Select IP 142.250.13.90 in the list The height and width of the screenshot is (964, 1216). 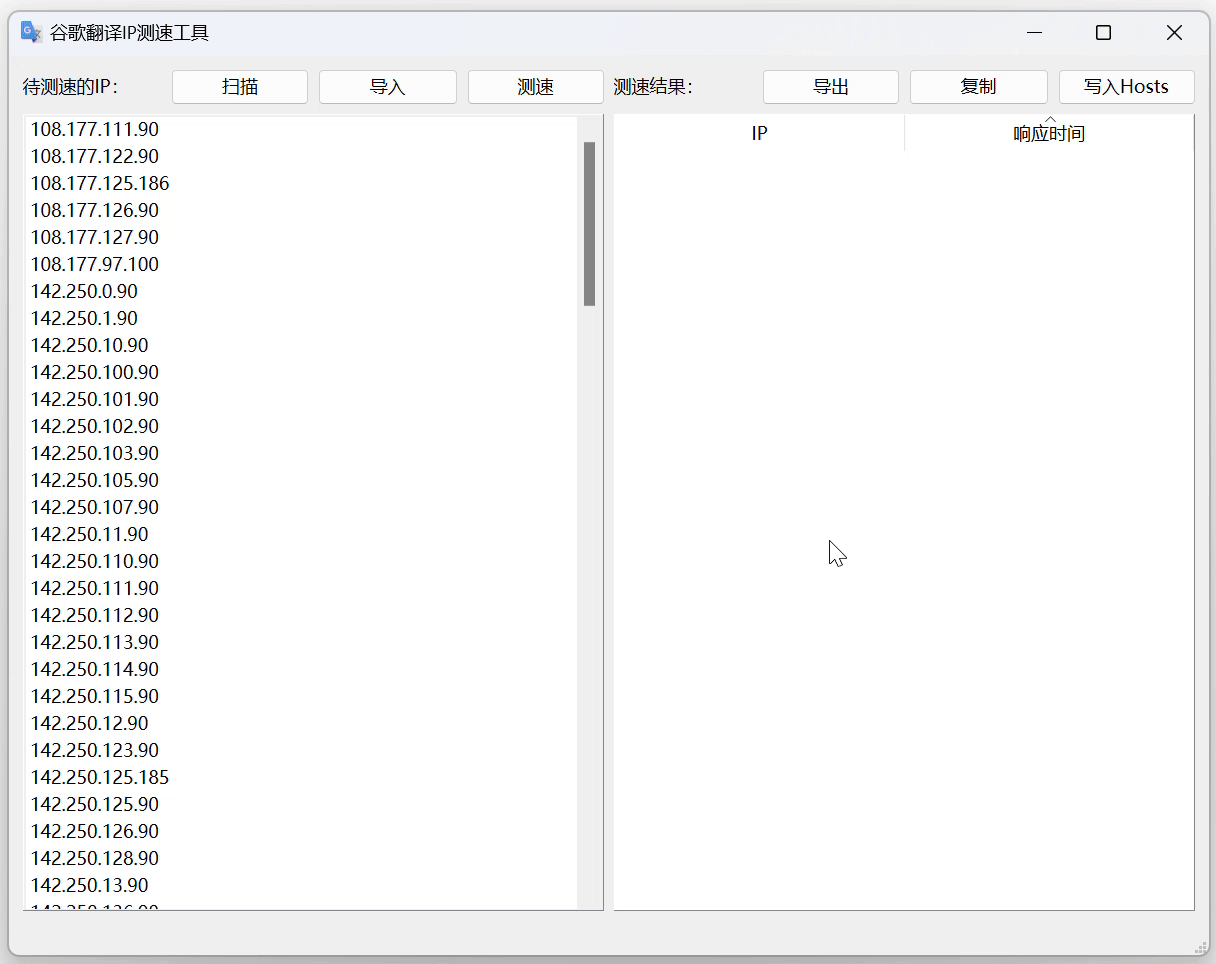coord(90,885)
